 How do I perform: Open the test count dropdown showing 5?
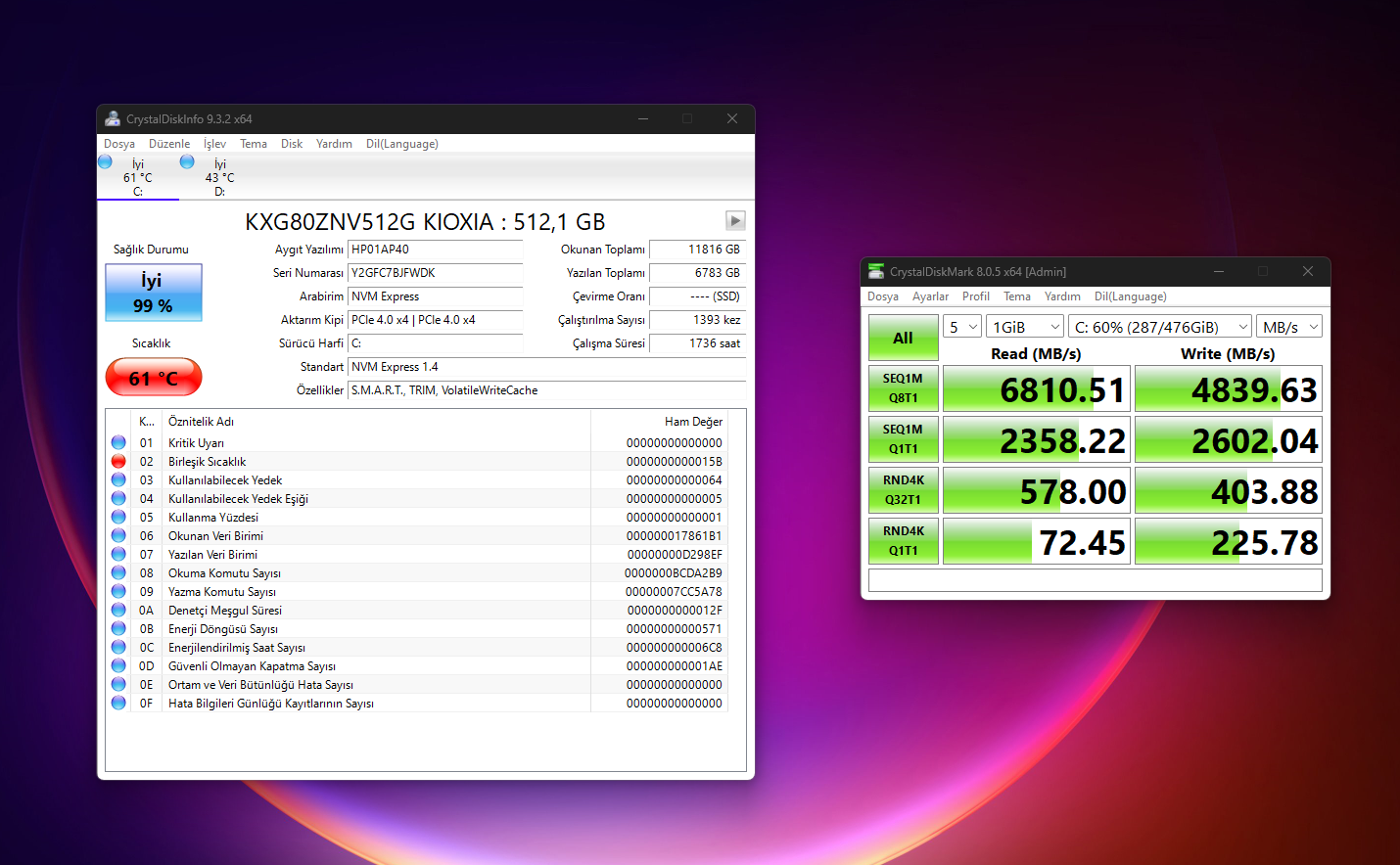tap(961, 327)
